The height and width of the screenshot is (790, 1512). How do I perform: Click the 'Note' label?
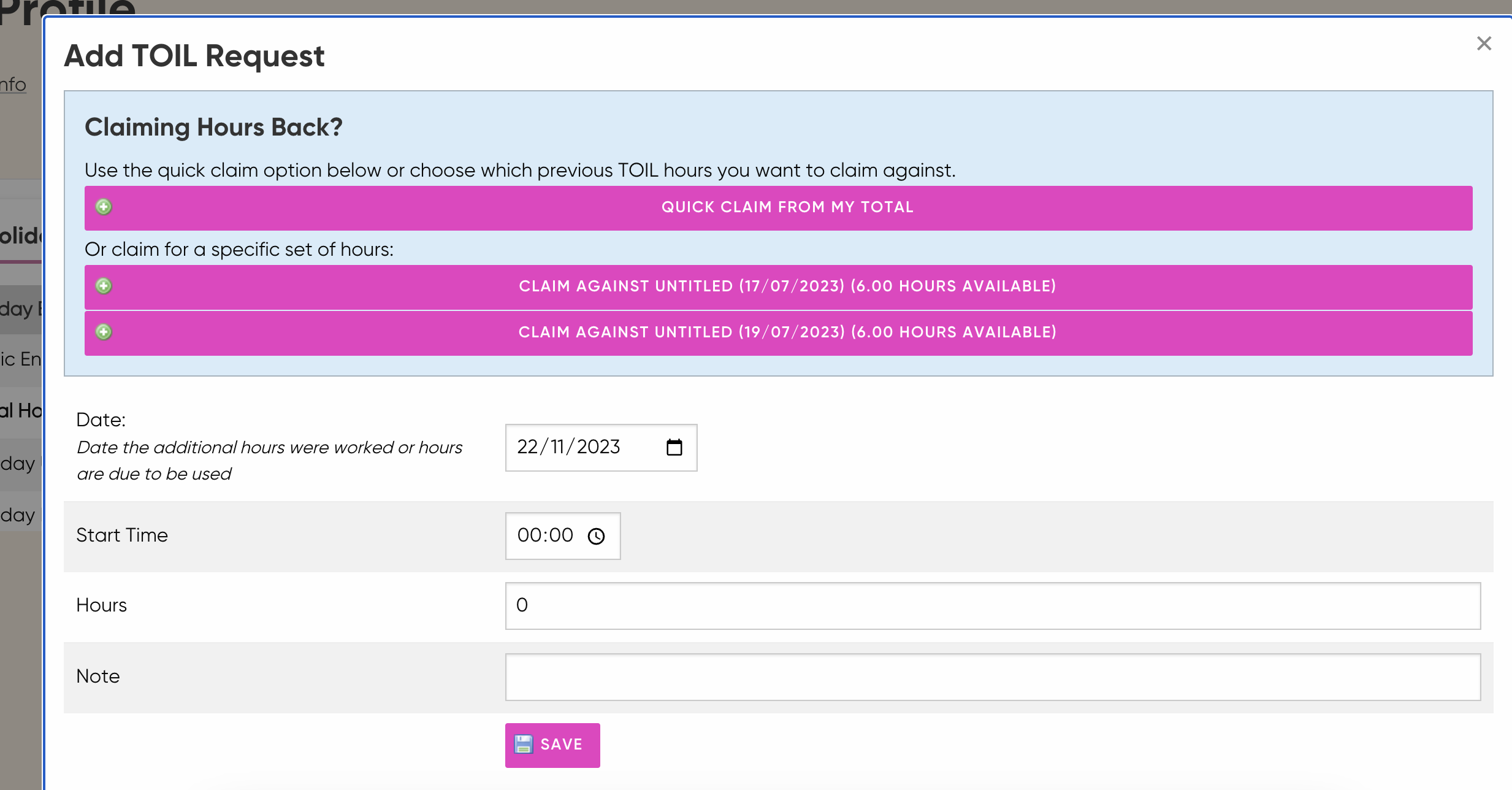tap(98, 676)
